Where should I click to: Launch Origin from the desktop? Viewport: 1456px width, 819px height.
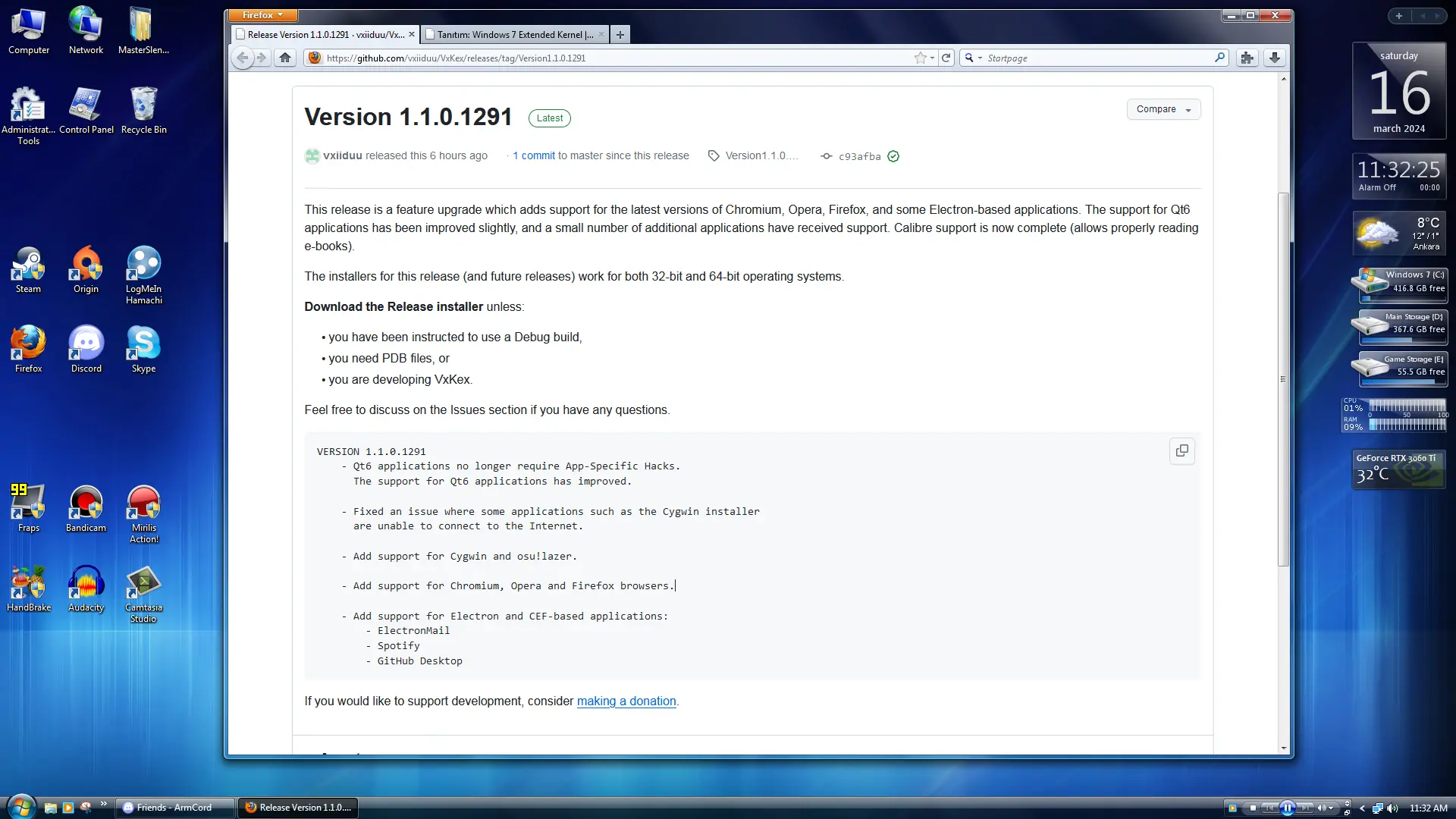[x=86, y=270]
